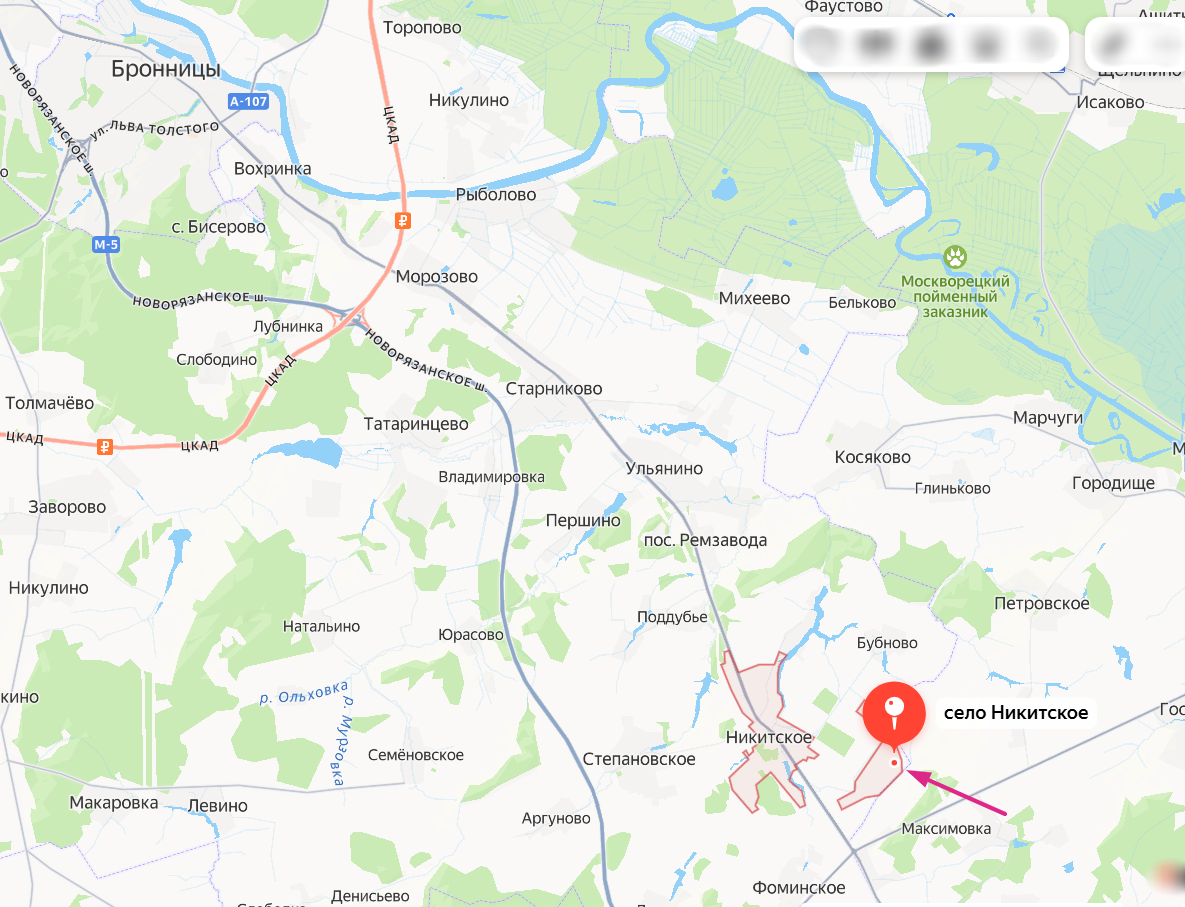This screenshot has height=907, width=1185.
Task: Click the Степановское village name
Action: click(x=639, y=760)
